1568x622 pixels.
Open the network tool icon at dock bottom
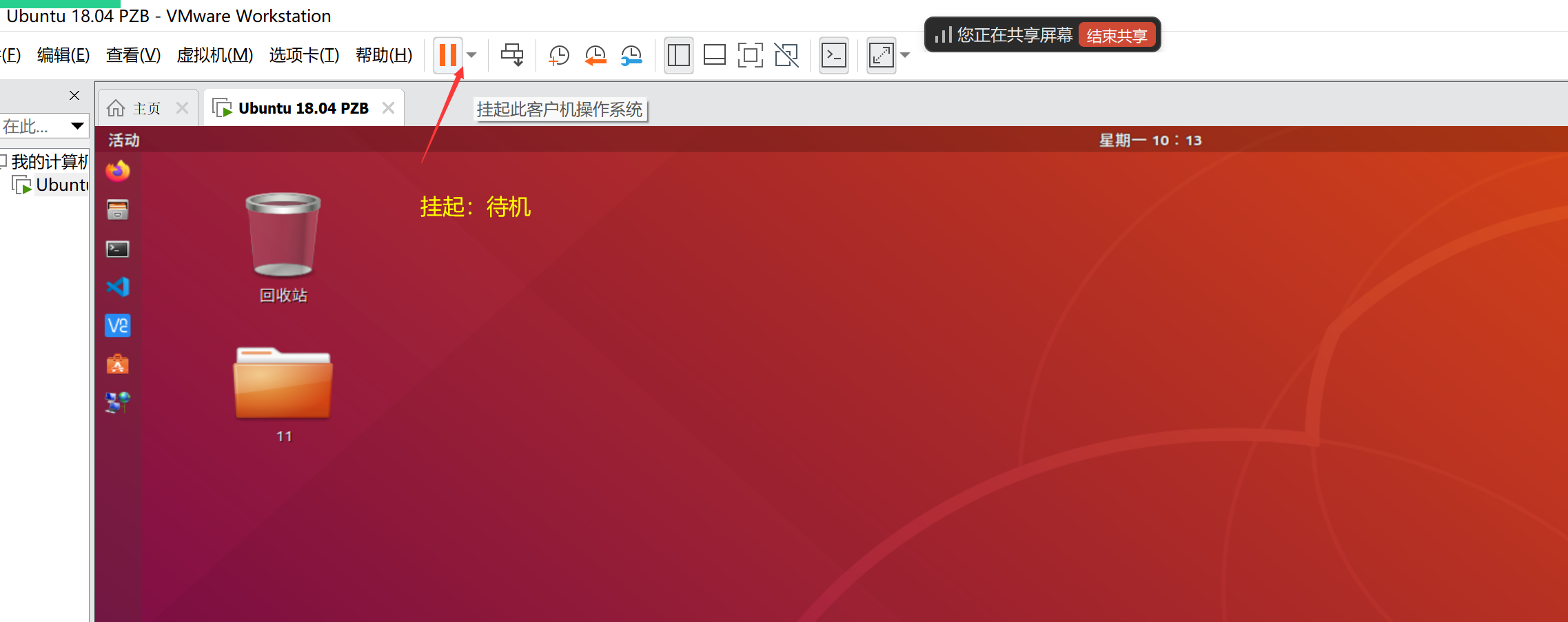point(118,402)
